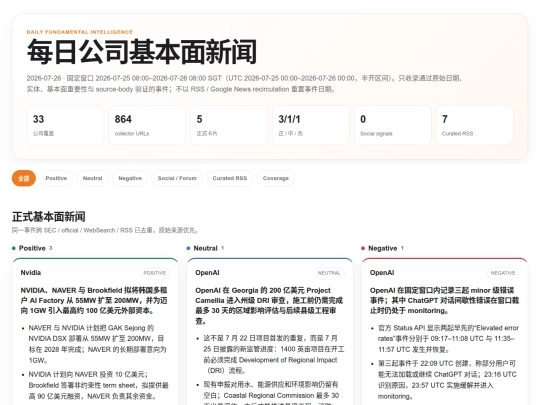Viewport: 540px width, 405px height.
Task: Click DAILY FUNDAMENTAL INTELLIGENCE label
Action: pos(80,32)
